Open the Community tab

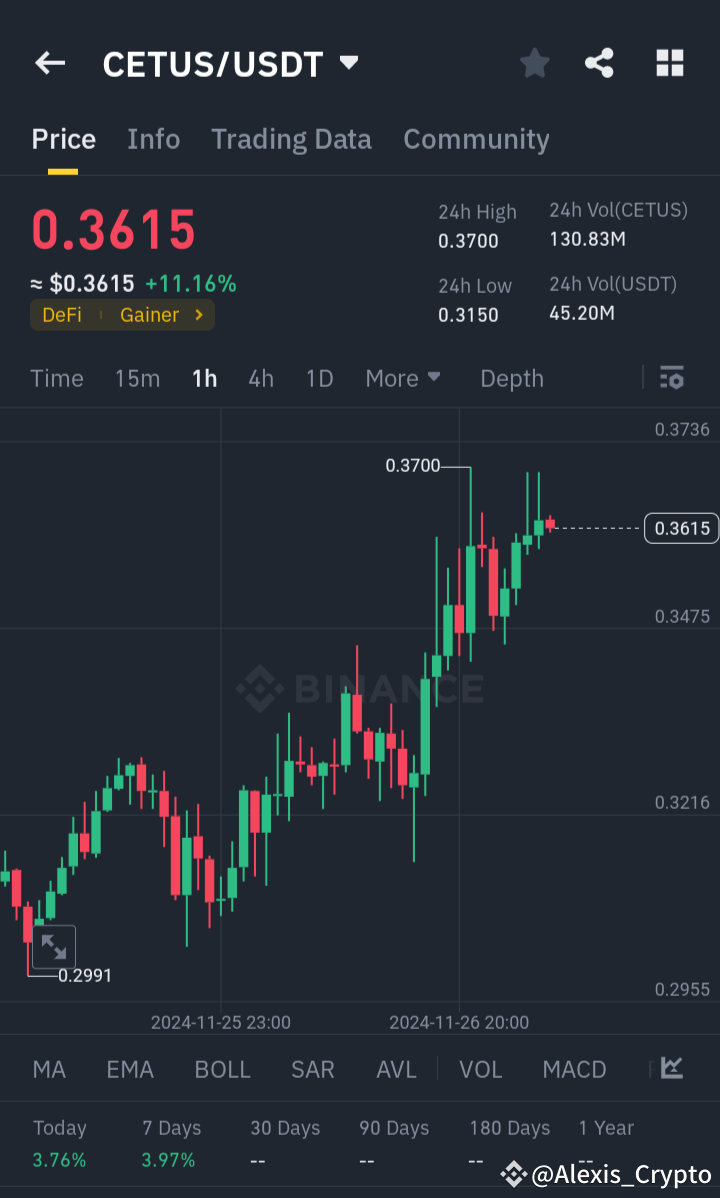[x=476, y=139]
